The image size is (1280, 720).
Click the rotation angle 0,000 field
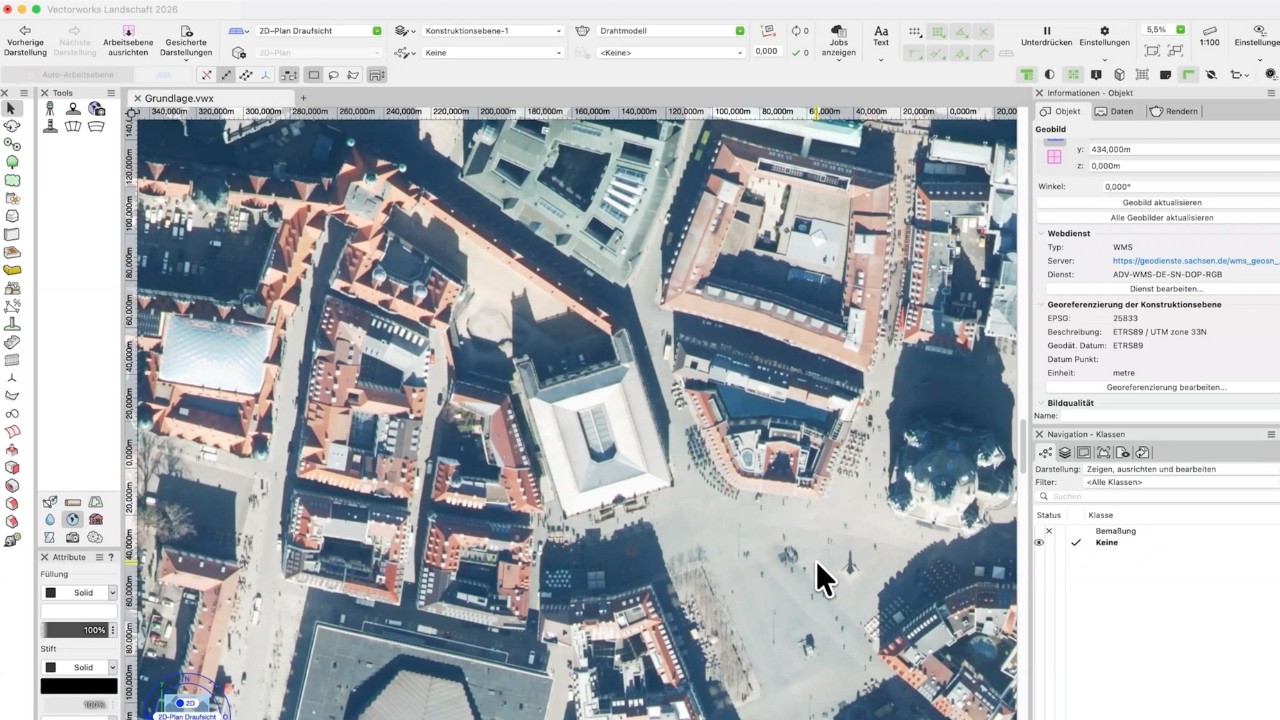click(x=767, y=51)
